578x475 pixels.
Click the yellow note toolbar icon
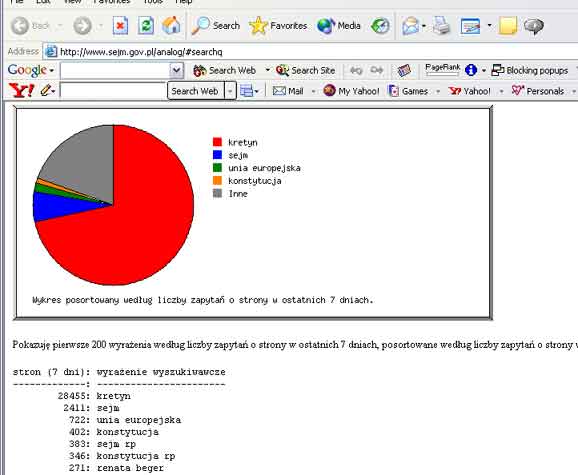pos(508,26)
